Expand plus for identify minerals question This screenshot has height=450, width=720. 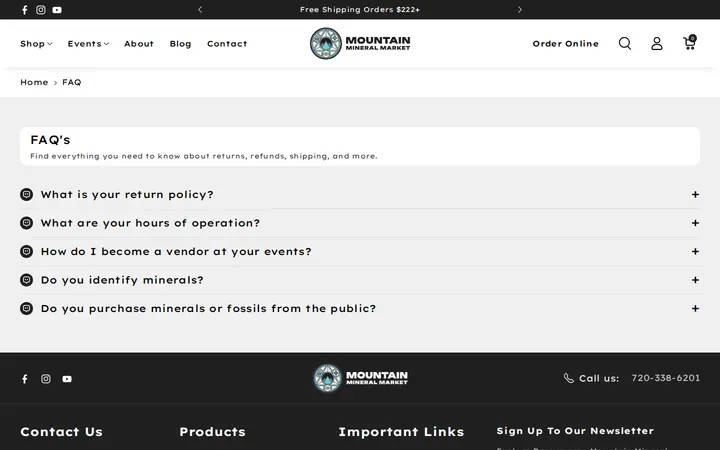pos(695,280)
